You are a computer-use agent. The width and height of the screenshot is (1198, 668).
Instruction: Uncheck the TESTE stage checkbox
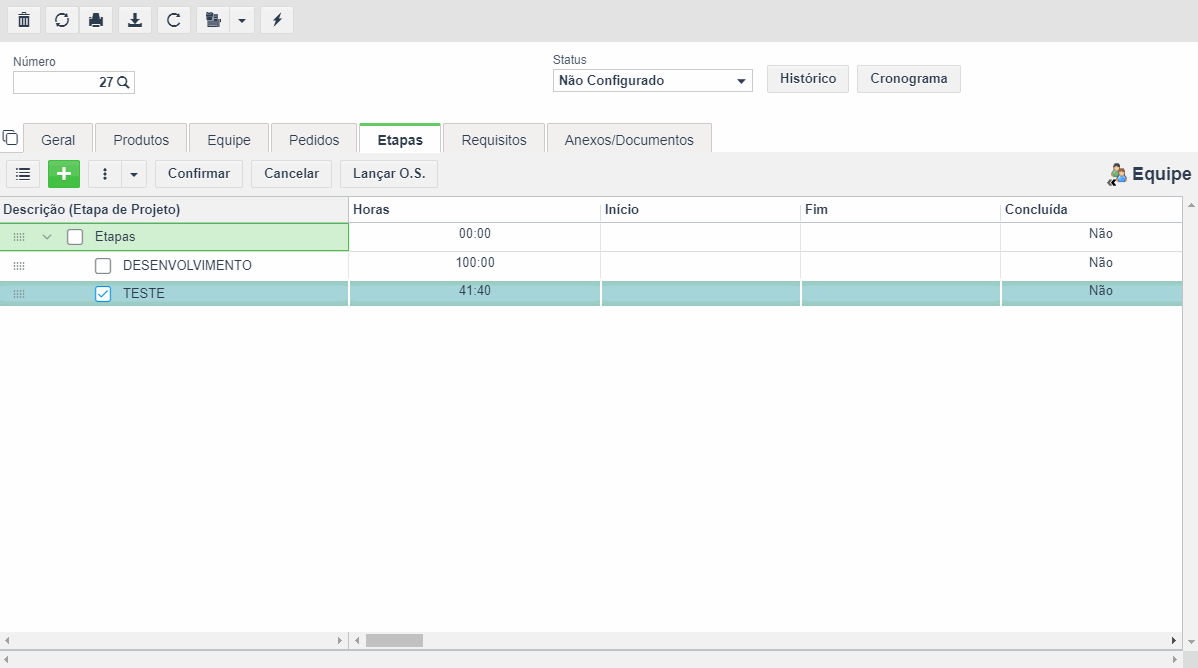(103, 293)
